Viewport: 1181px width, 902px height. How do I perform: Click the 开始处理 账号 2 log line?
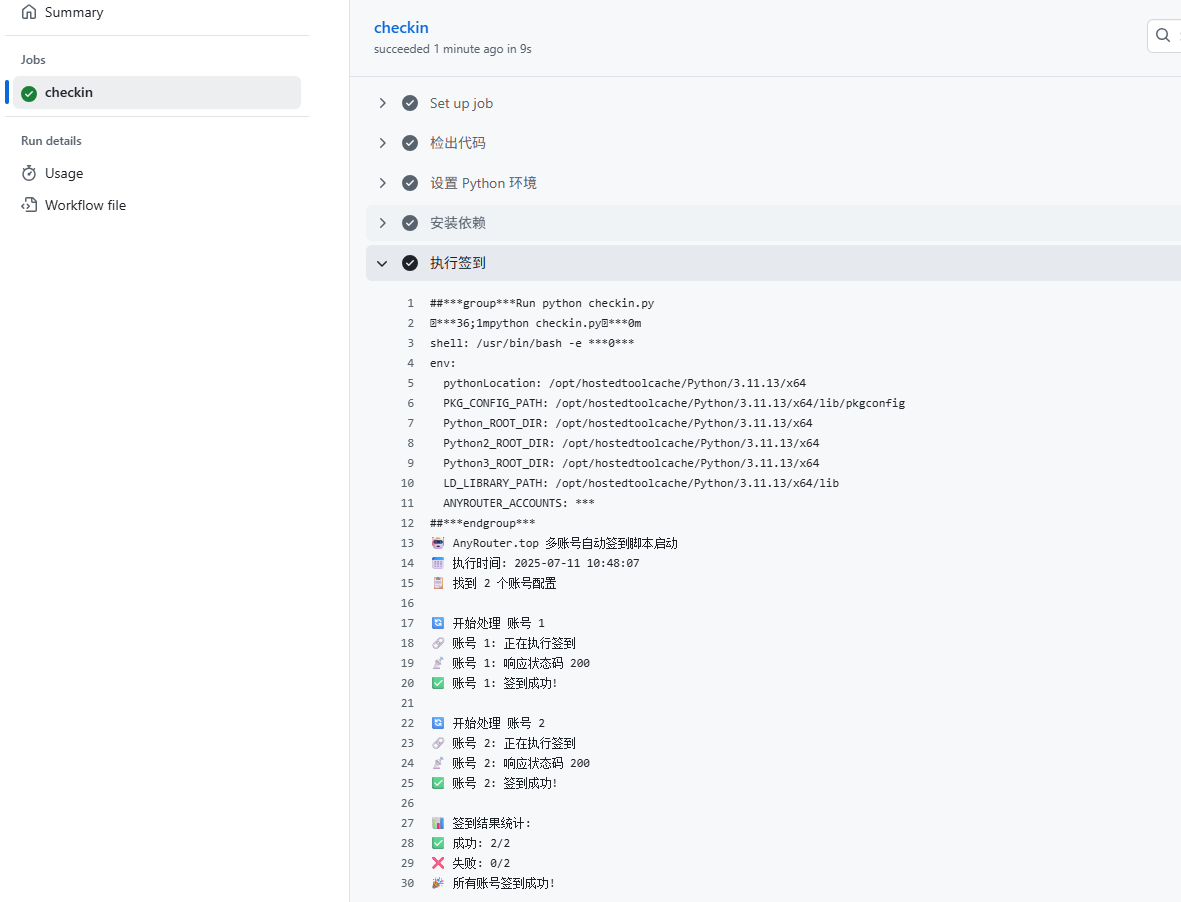(x=487, y=723)
